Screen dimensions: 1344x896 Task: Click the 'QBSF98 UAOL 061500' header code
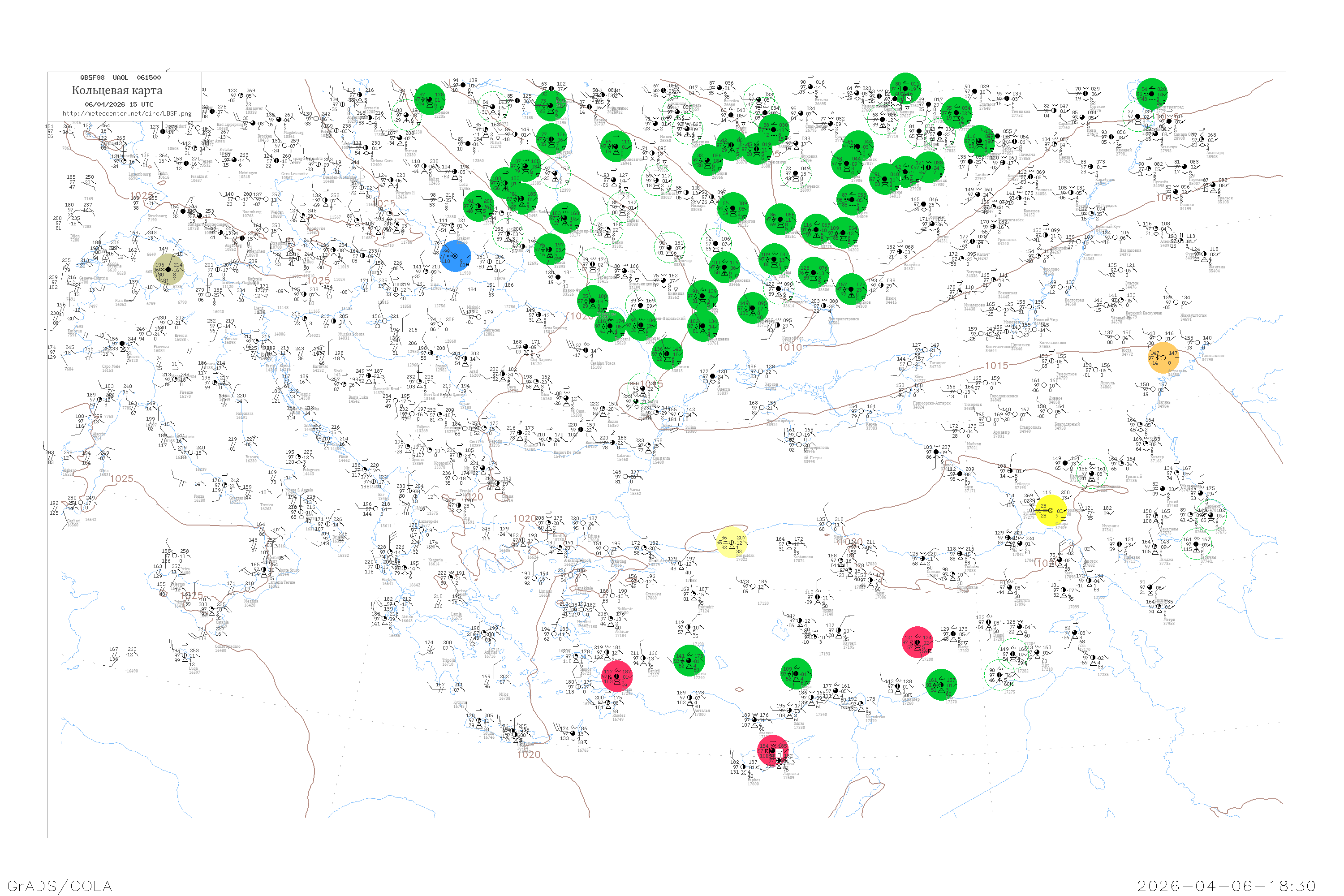(120, 78)
